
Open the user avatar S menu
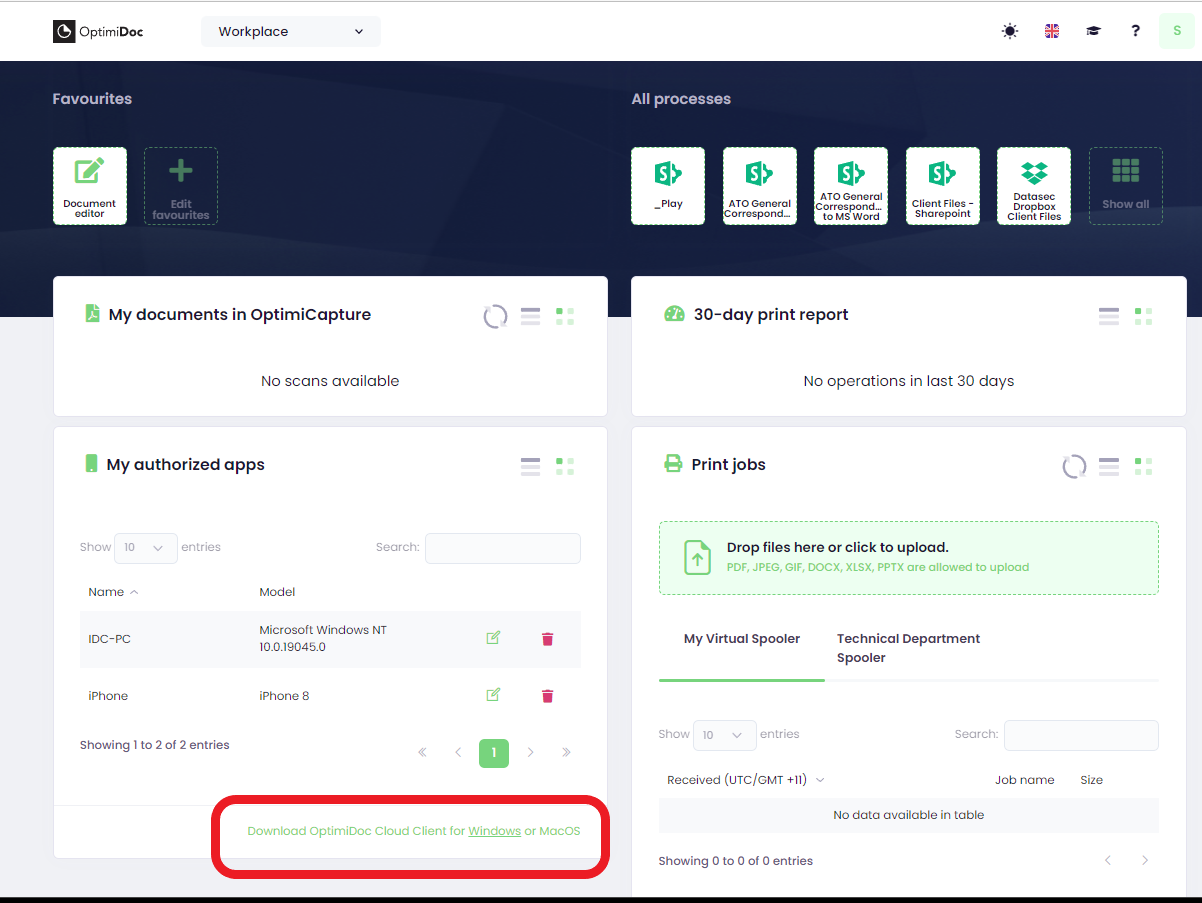pyautogui.click(x=1177, y=31)
